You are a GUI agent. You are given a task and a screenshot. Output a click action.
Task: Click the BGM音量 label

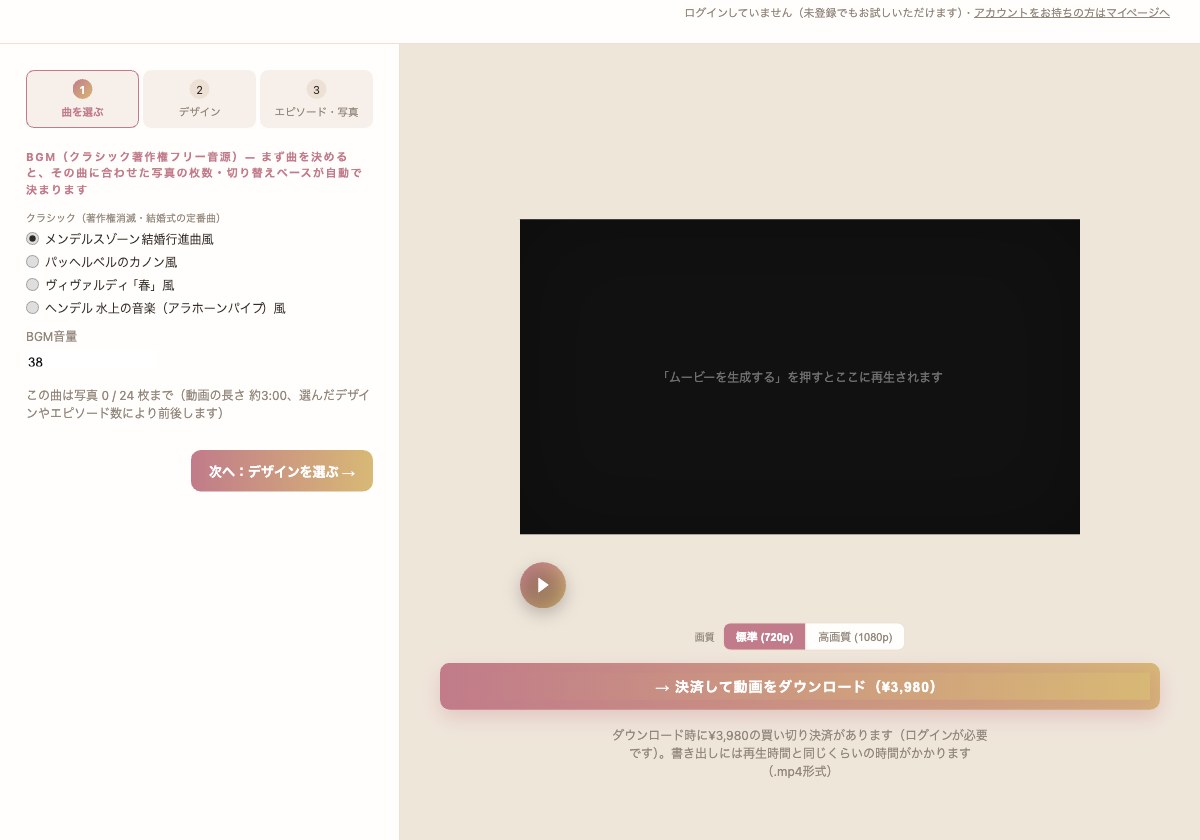click(x=52, y=336)
